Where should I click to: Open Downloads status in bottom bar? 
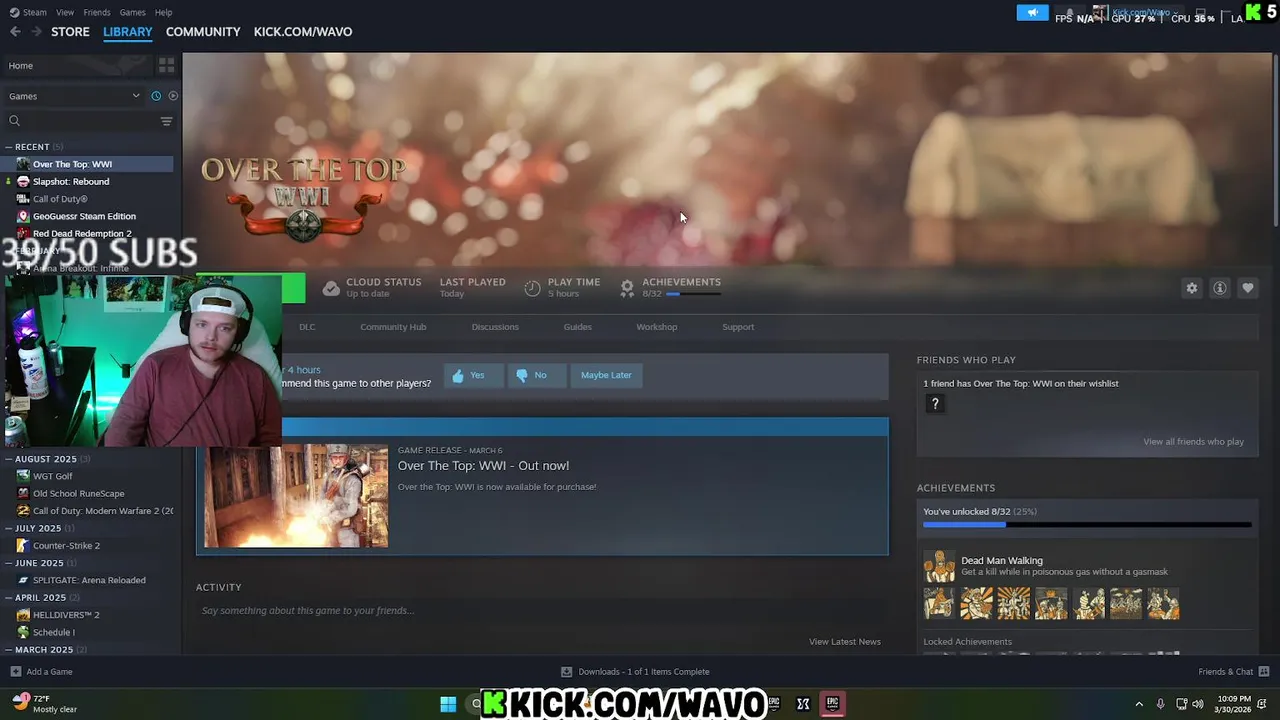(635, 672)
